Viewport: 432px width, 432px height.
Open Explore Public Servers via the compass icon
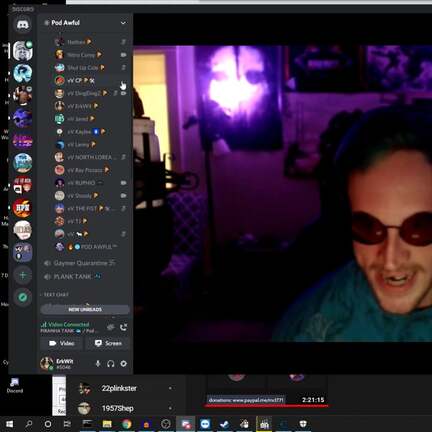point(23,297)
